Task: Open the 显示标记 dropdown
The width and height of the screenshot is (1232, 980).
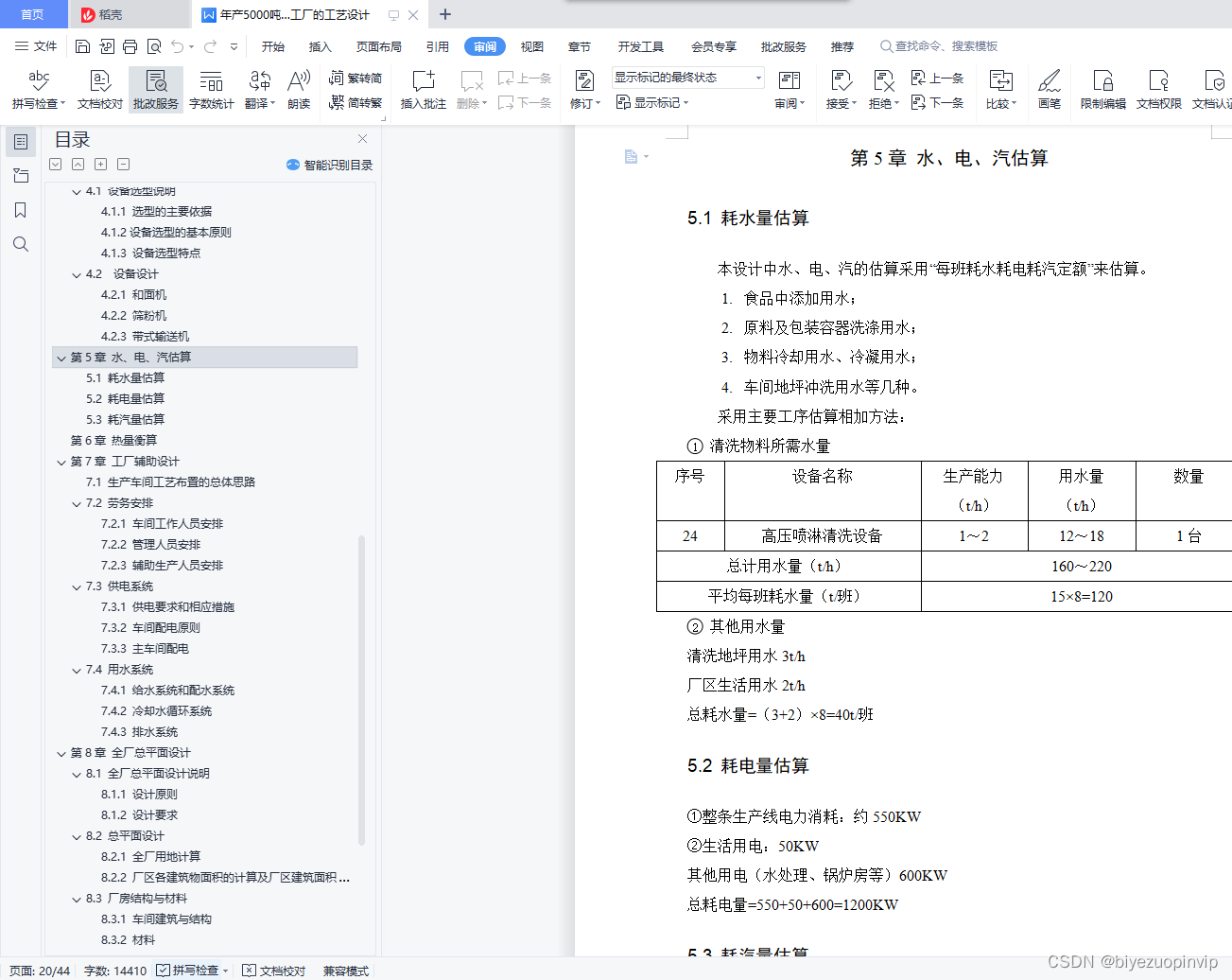Action: [x=652, y=102]
